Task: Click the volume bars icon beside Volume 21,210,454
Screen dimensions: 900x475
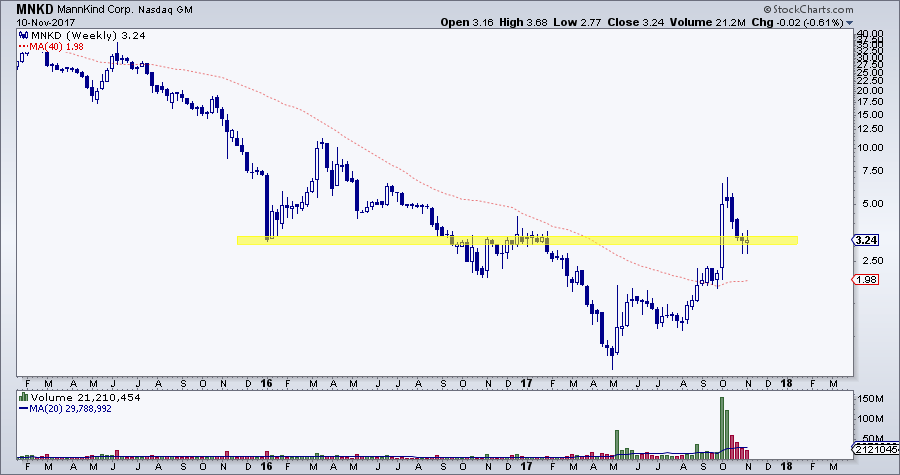Action: coord(24,397)
